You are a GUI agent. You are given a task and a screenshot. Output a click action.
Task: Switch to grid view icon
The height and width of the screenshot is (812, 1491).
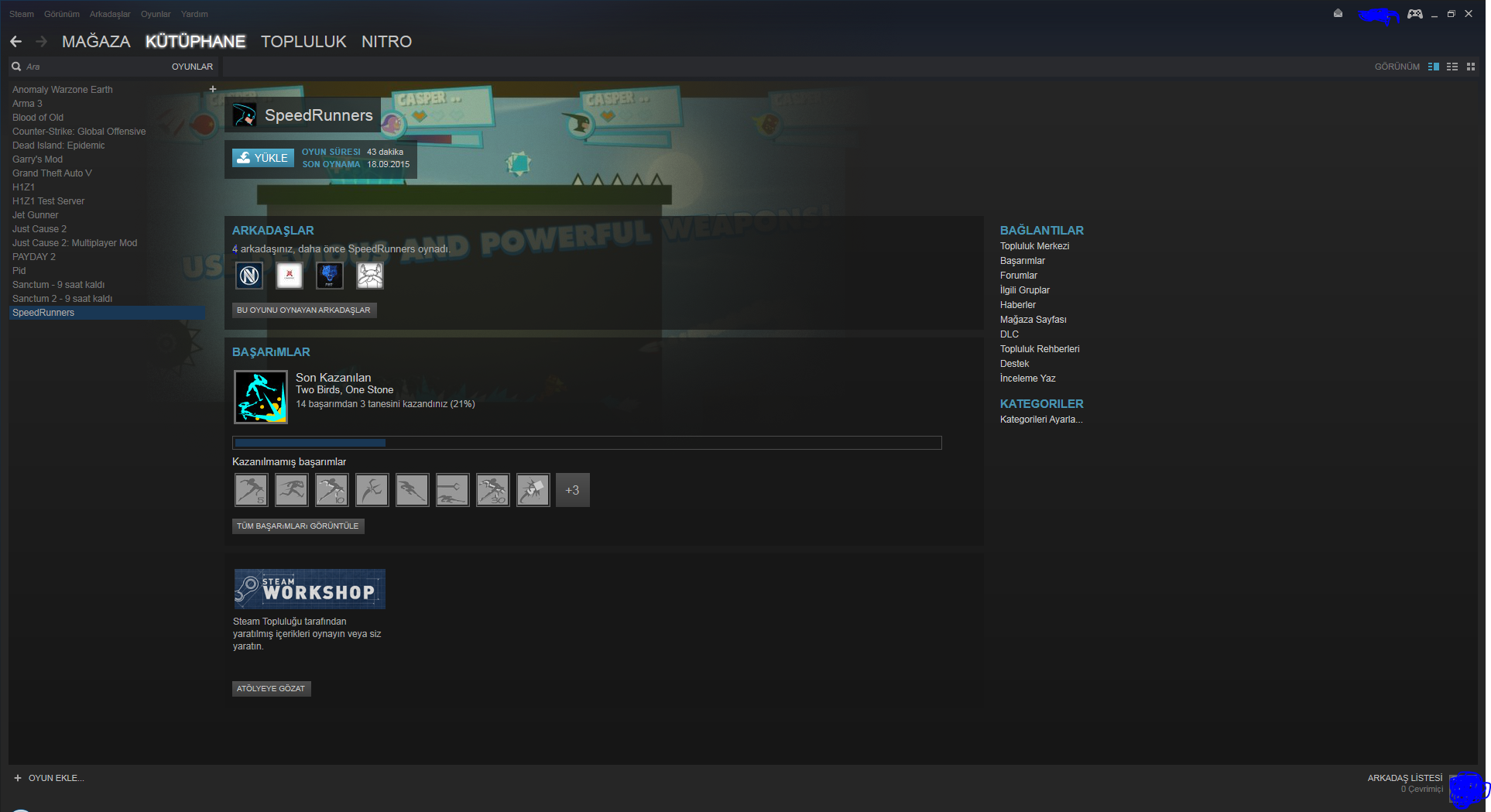click(1471, 67)
